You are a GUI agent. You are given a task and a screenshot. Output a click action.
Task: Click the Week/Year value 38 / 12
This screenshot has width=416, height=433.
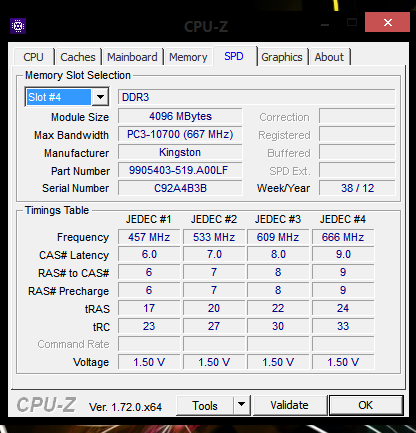[x=357, y=188]
